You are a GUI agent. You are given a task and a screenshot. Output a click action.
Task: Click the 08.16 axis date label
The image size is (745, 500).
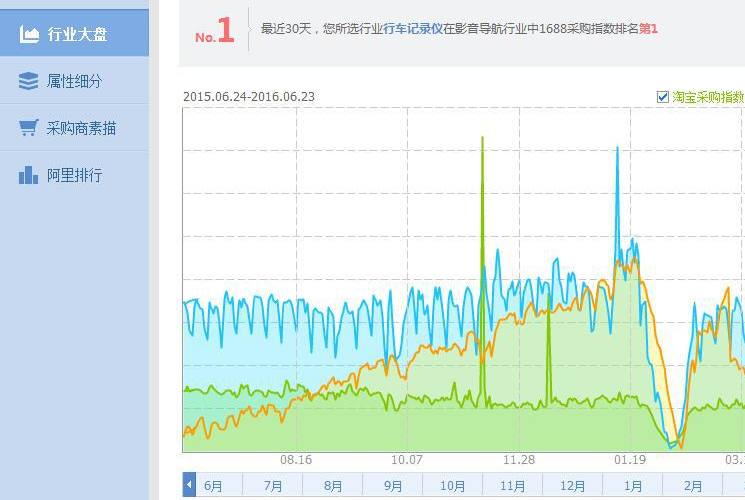click(x=296, y=460)
